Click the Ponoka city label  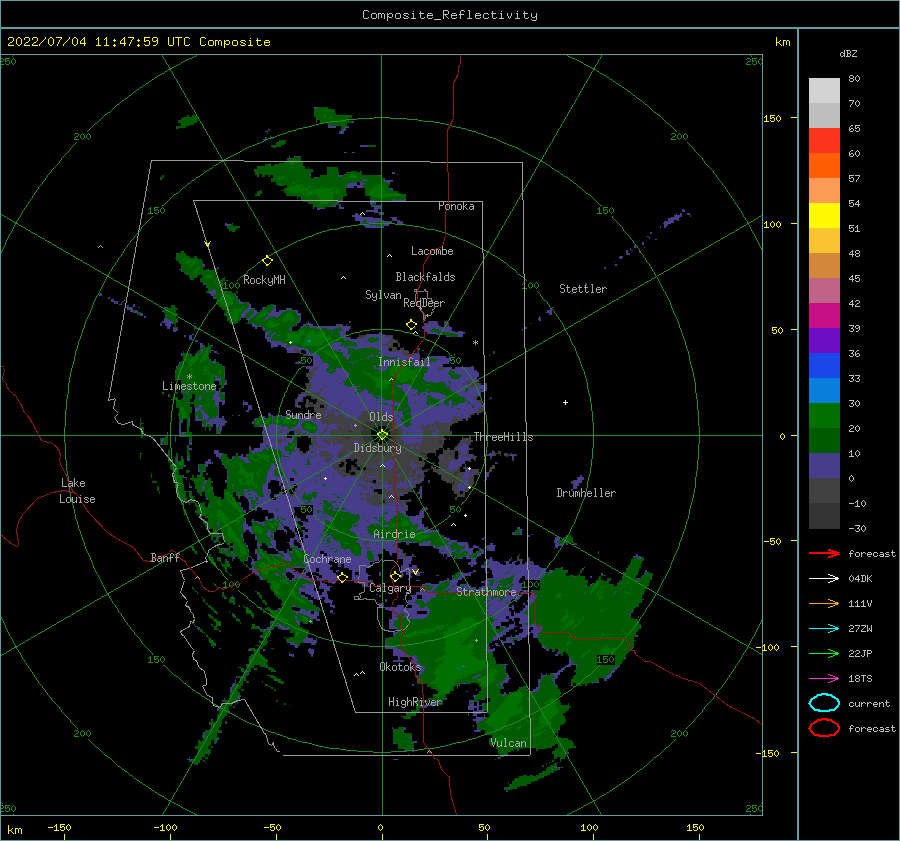pyautogui.click(x=456, y=206)
